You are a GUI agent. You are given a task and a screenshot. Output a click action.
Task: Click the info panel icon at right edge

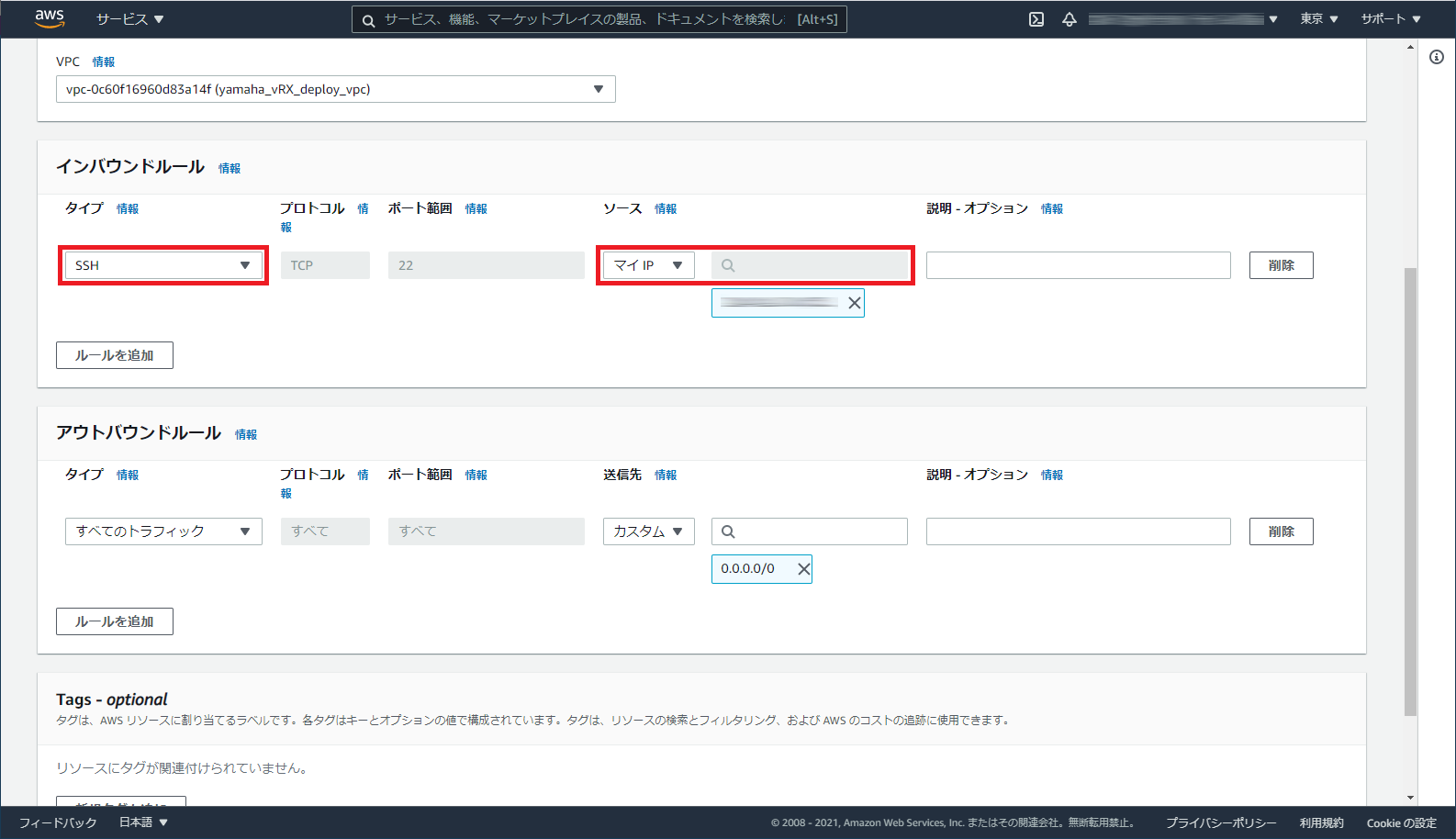coord(1437,57)
